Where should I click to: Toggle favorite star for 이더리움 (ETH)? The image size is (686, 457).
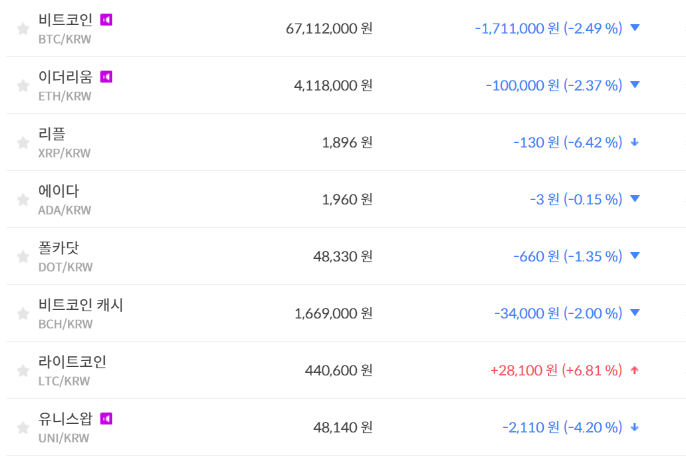(23, 86)
